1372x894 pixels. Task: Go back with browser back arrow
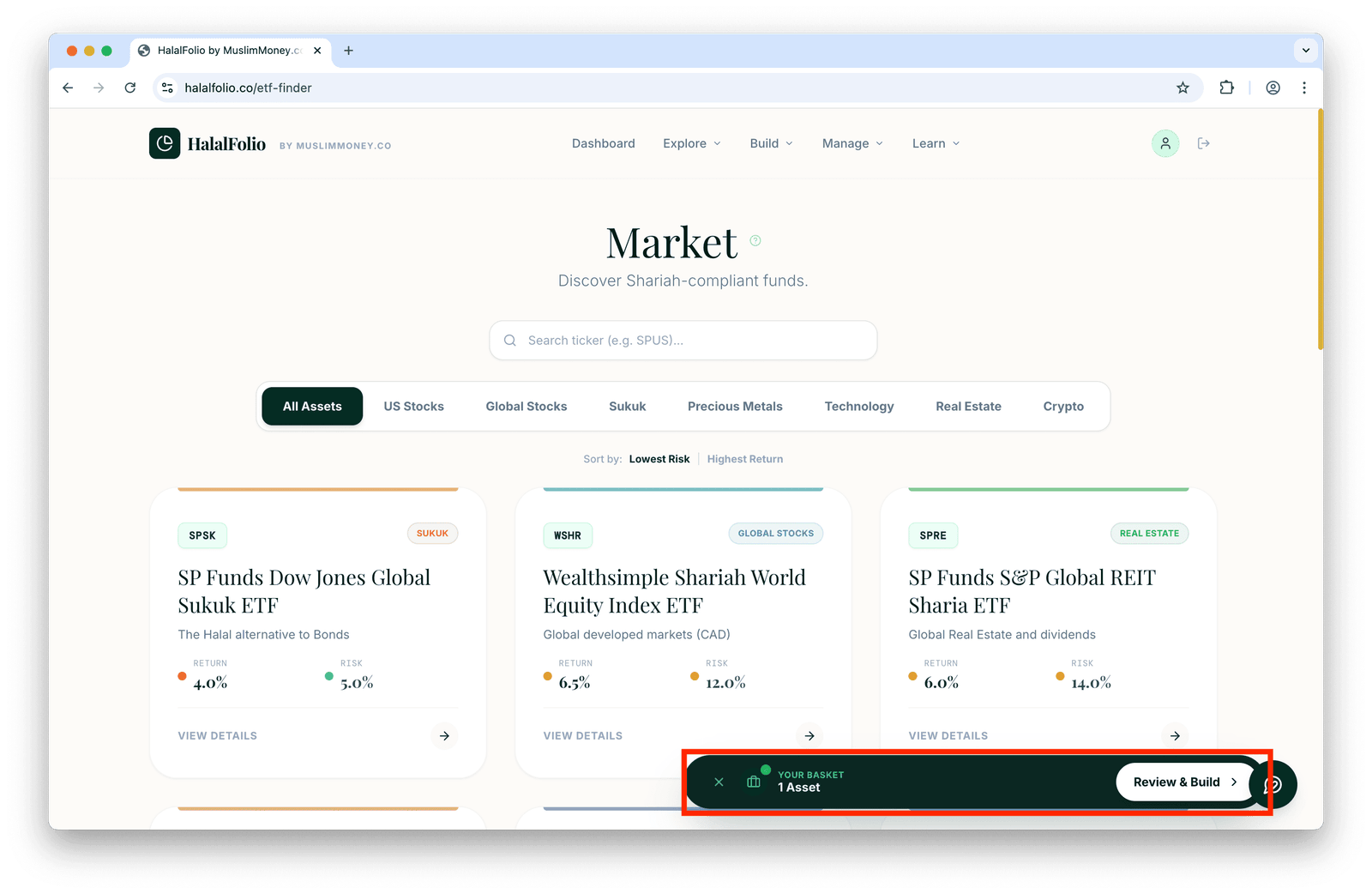point(68,88)
